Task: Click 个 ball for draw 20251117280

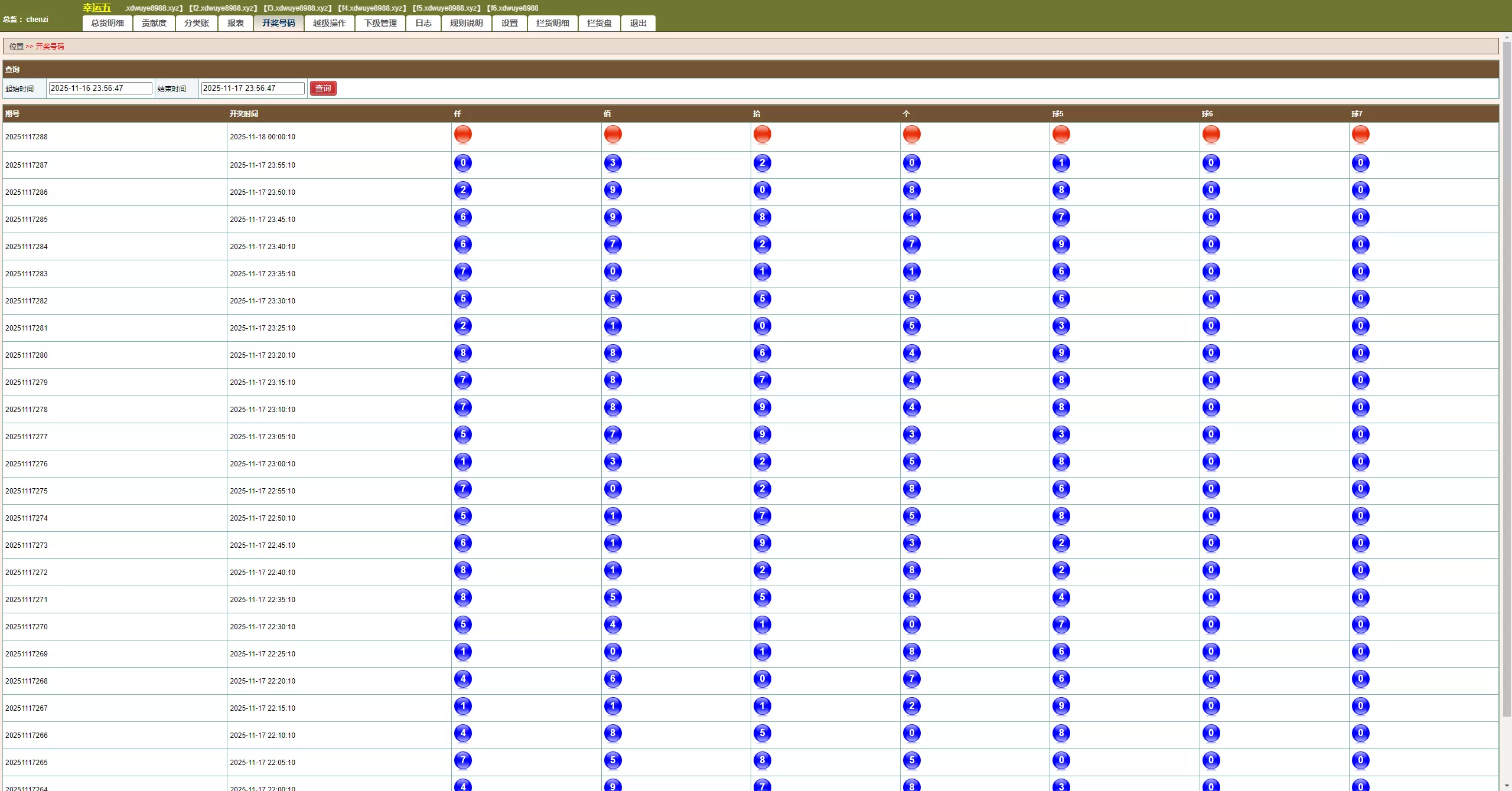Action: click(911, 353)
